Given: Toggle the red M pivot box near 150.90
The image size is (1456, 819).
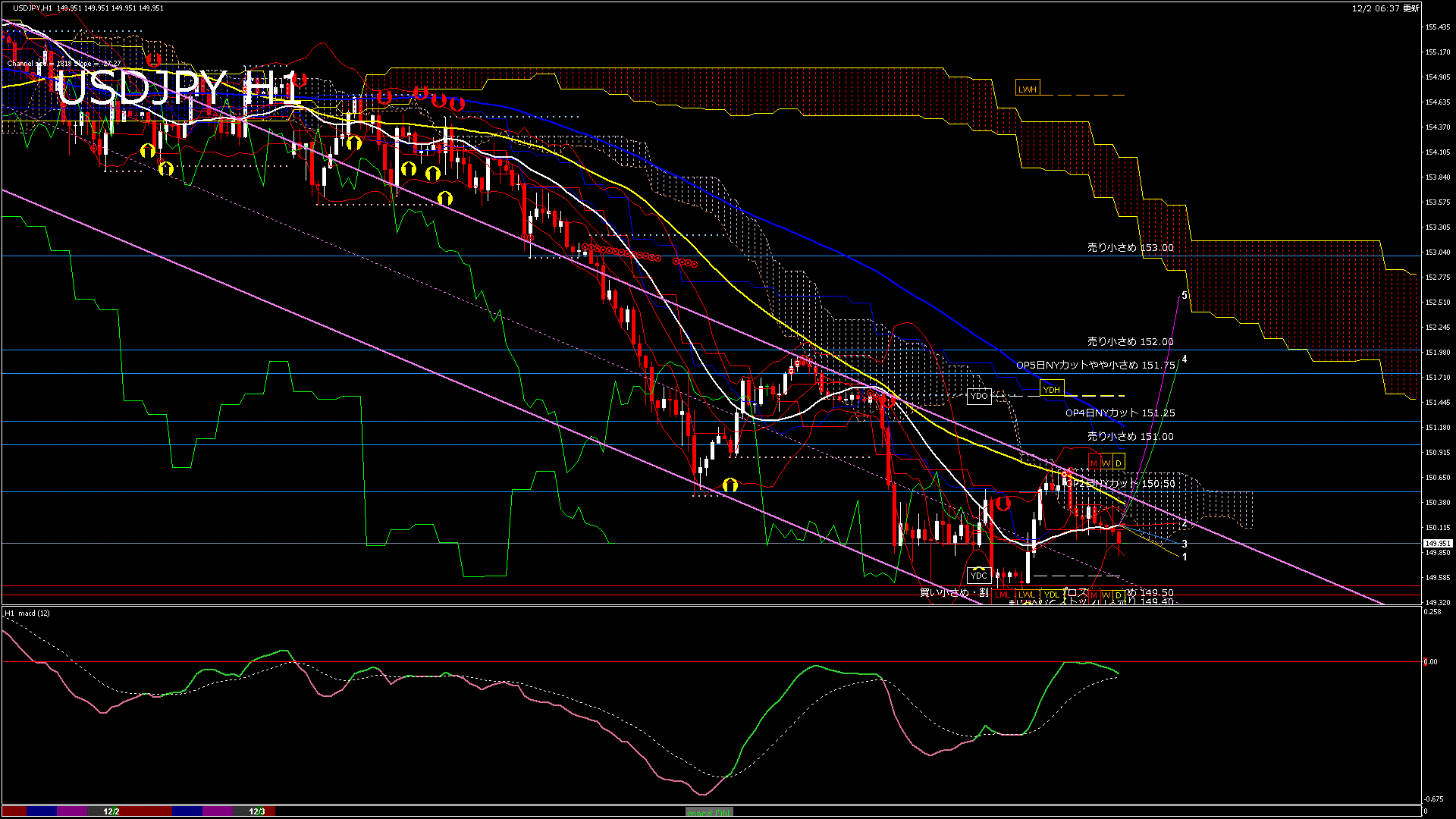Looking at the screenshot, I should tap(1094, 463).
